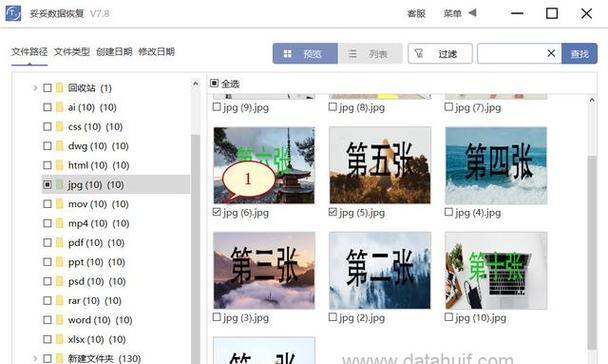The width and height of the screenshot is (608, 364).
Task: Check the jpg (4).jpg checkbox
Action: point(449,212)
